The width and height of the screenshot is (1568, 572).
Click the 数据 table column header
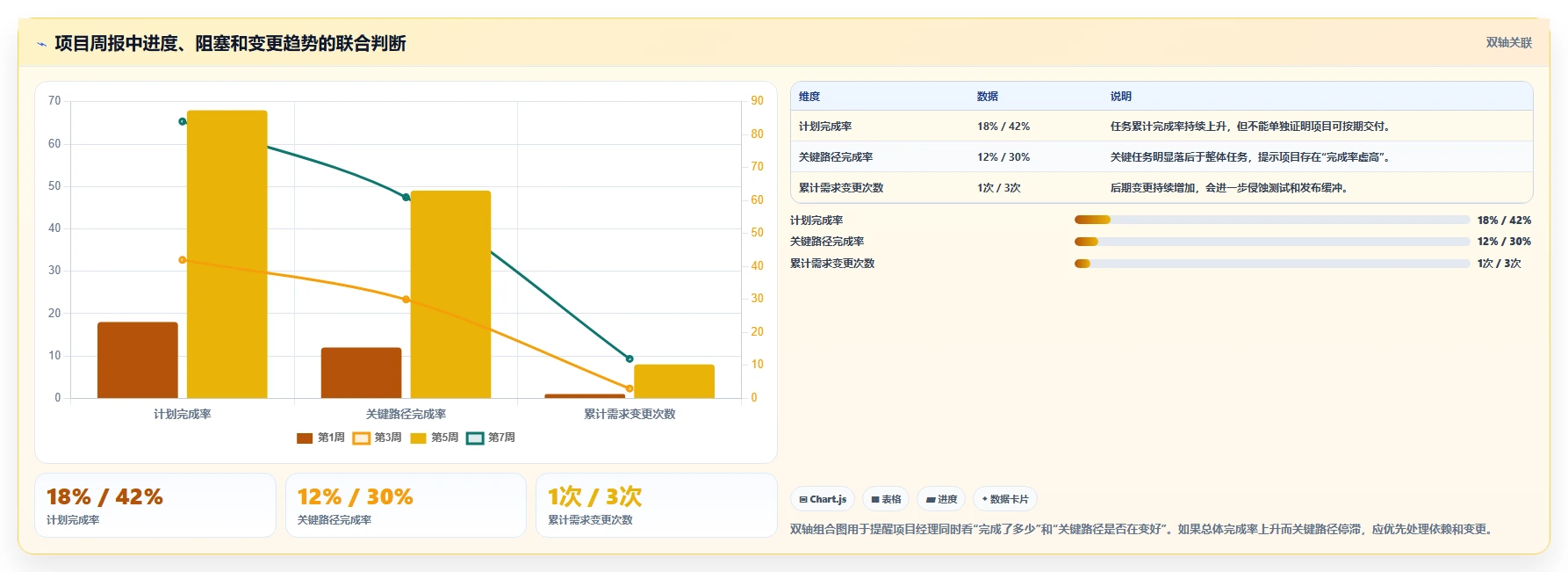(x=988, y=97)
